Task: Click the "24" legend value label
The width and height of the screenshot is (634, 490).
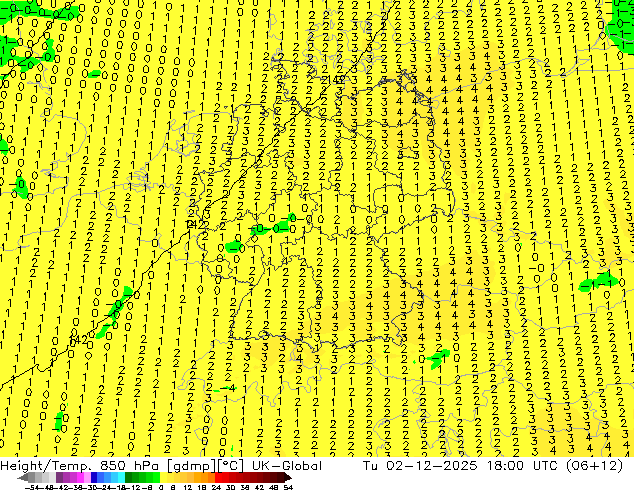Action: click(x=216, y=487)
